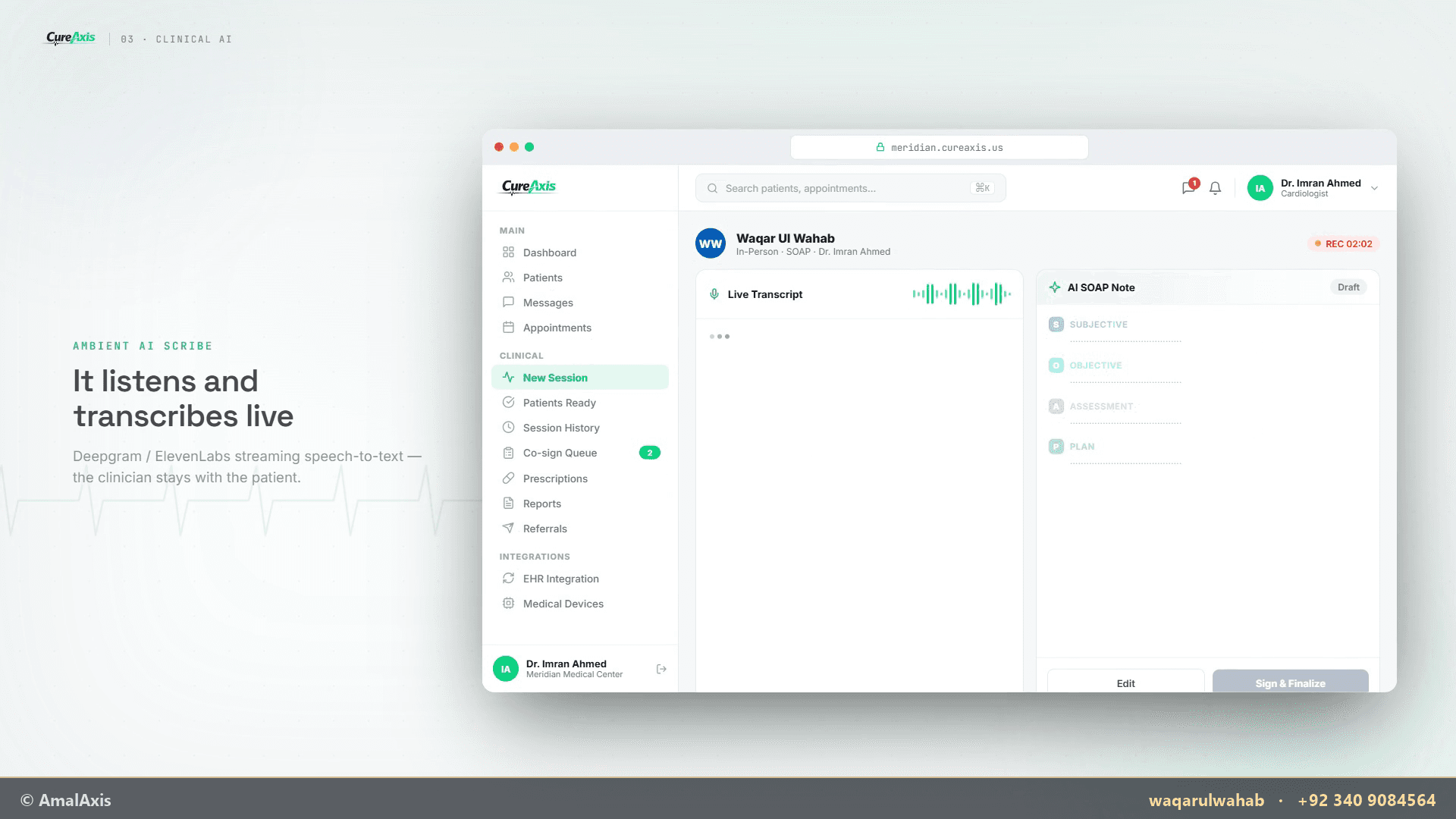
Task: Click the AI SOAP Note heading
Action: 1101,287
